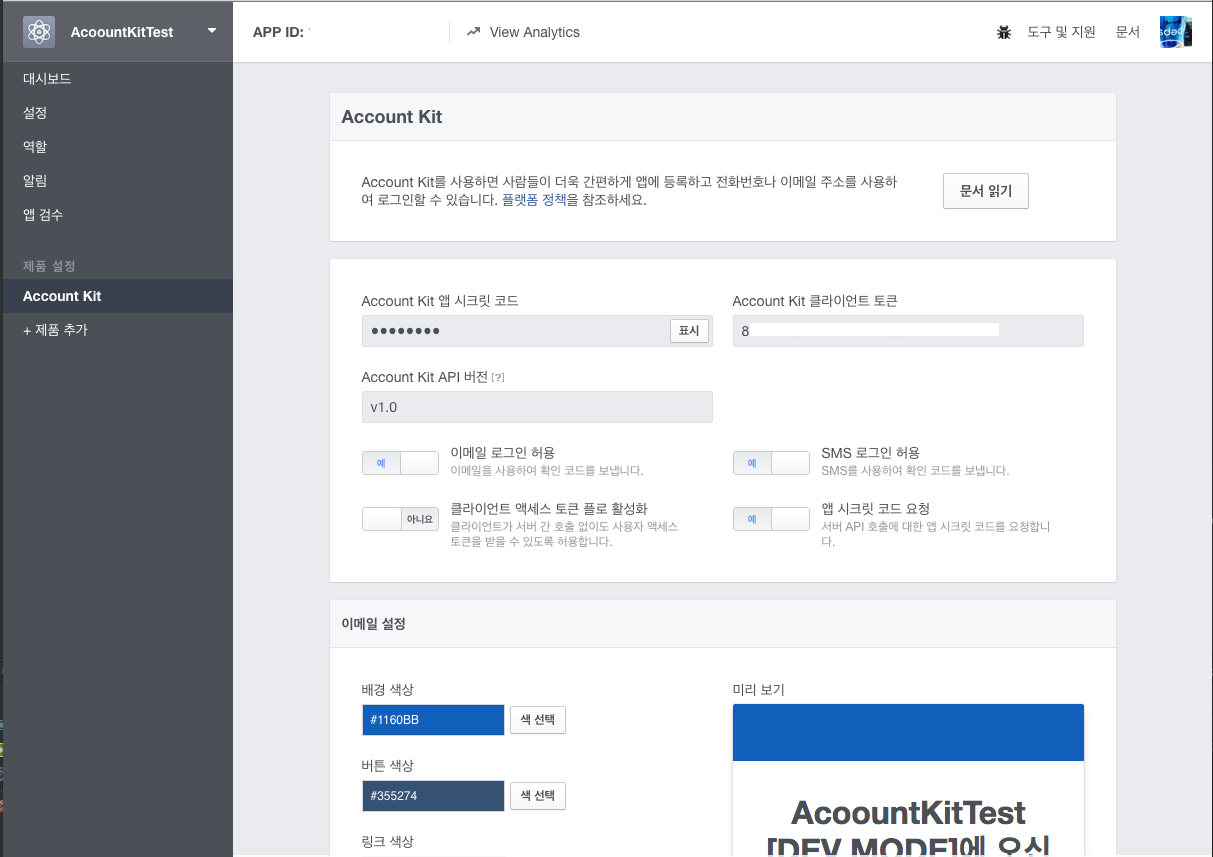1213x857 pixels.
Task: Click the View Analytics trend icon
Action: coord(473,32)
